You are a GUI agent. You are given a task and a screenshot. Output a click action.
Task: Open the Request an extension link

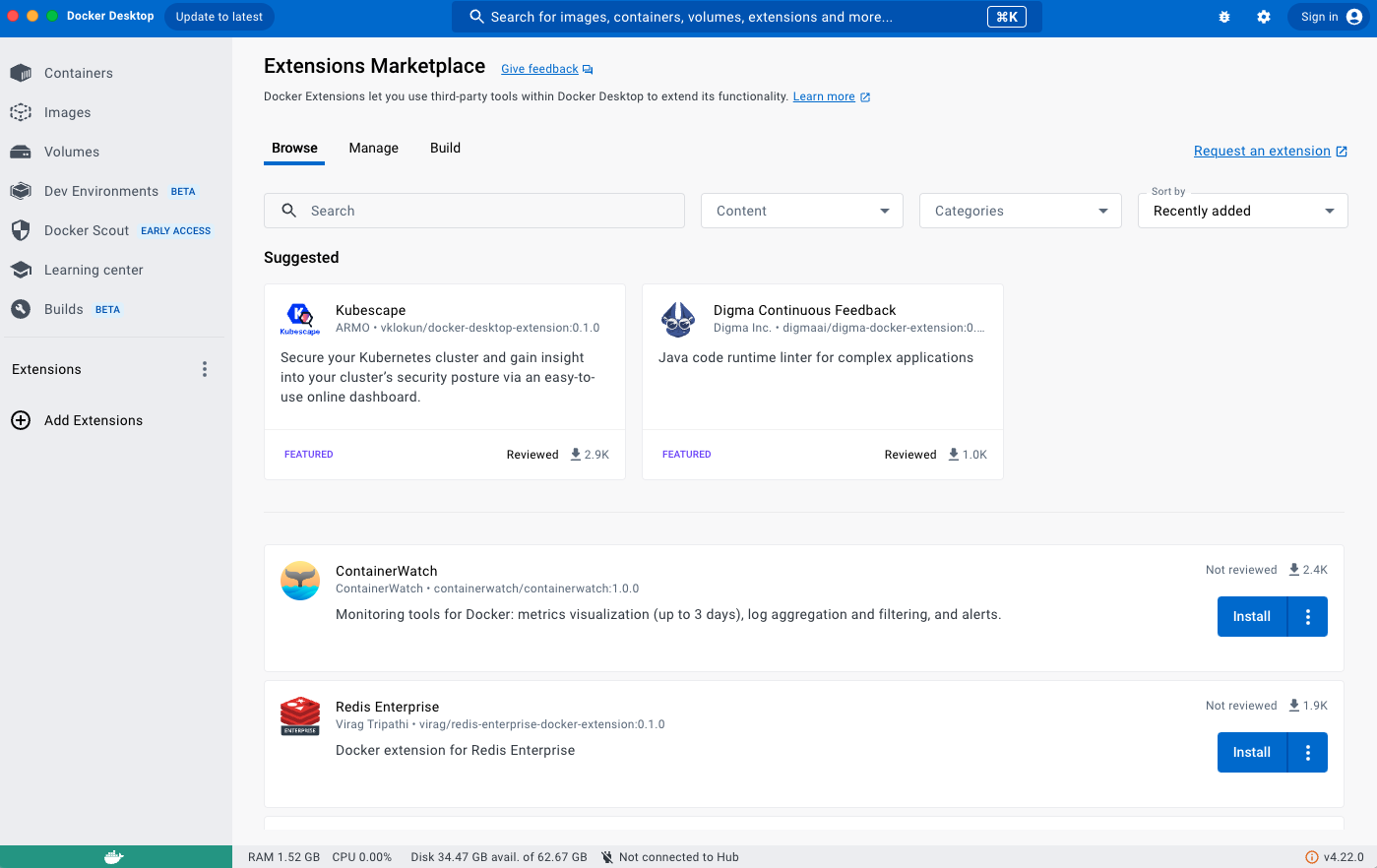[1262, 151]
